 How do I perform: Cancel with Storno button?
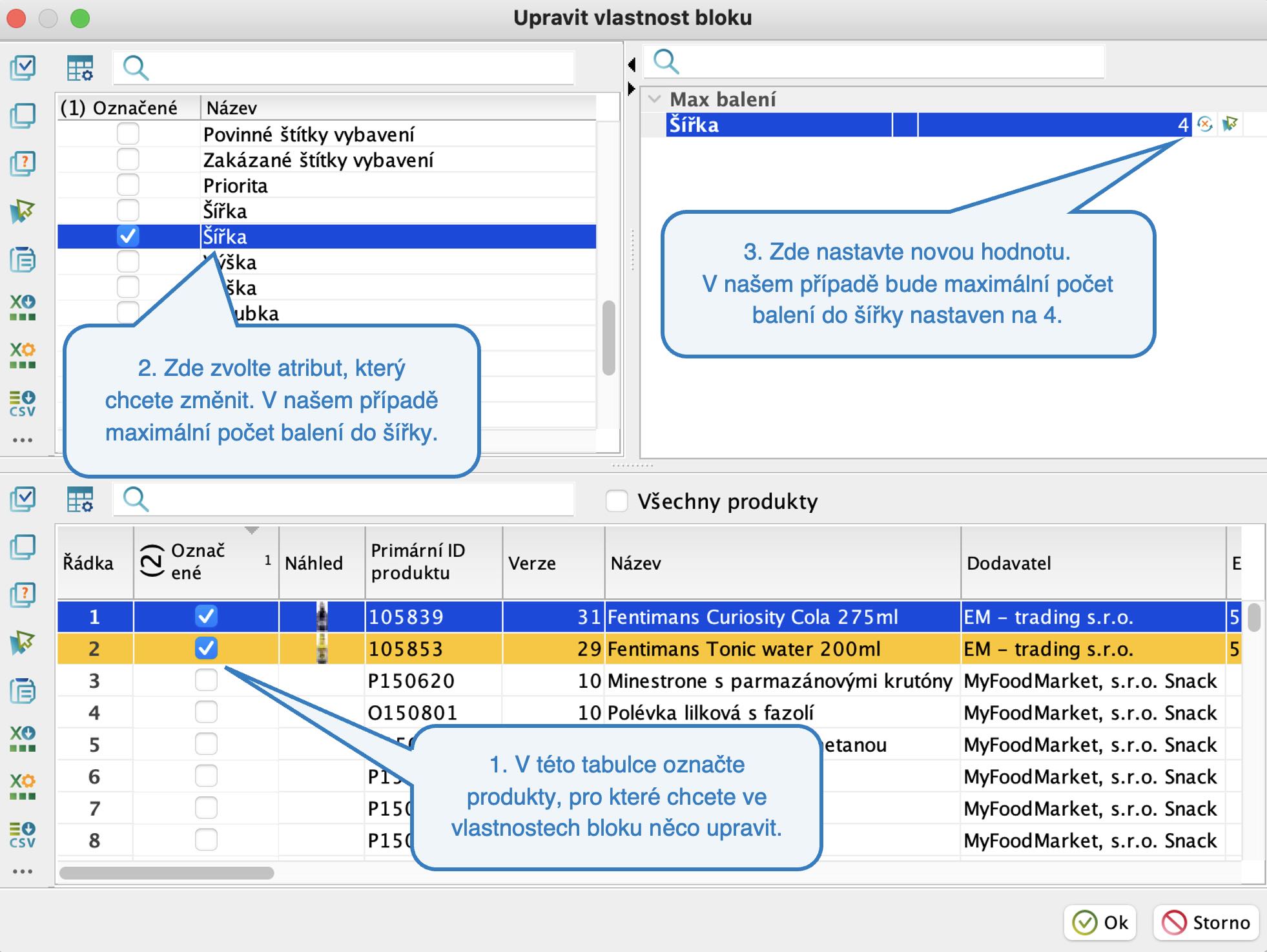(1206, 922)
